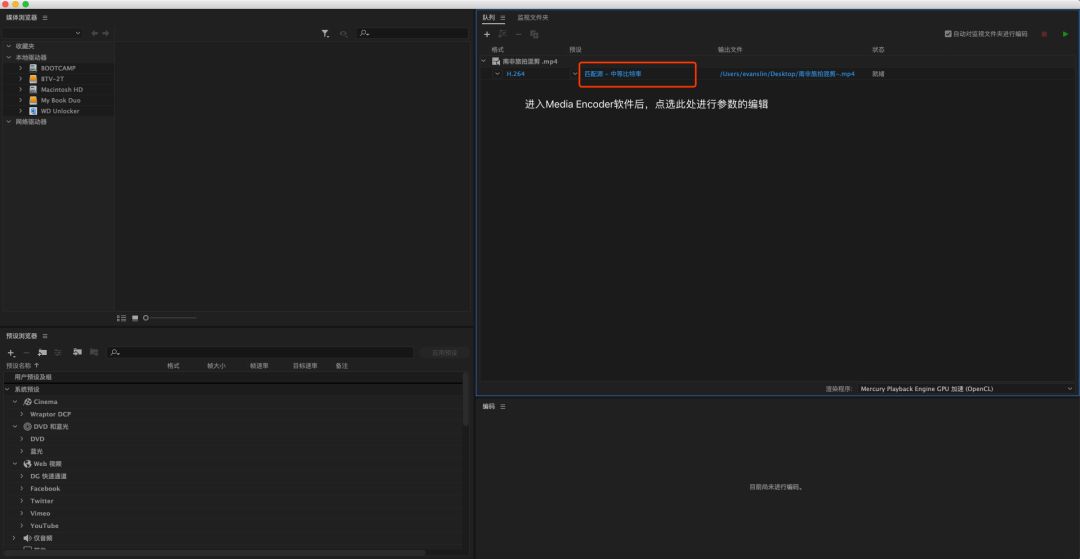Click the red stop queue button
Screen dimensions: 1080x559
coord(1044,34)
